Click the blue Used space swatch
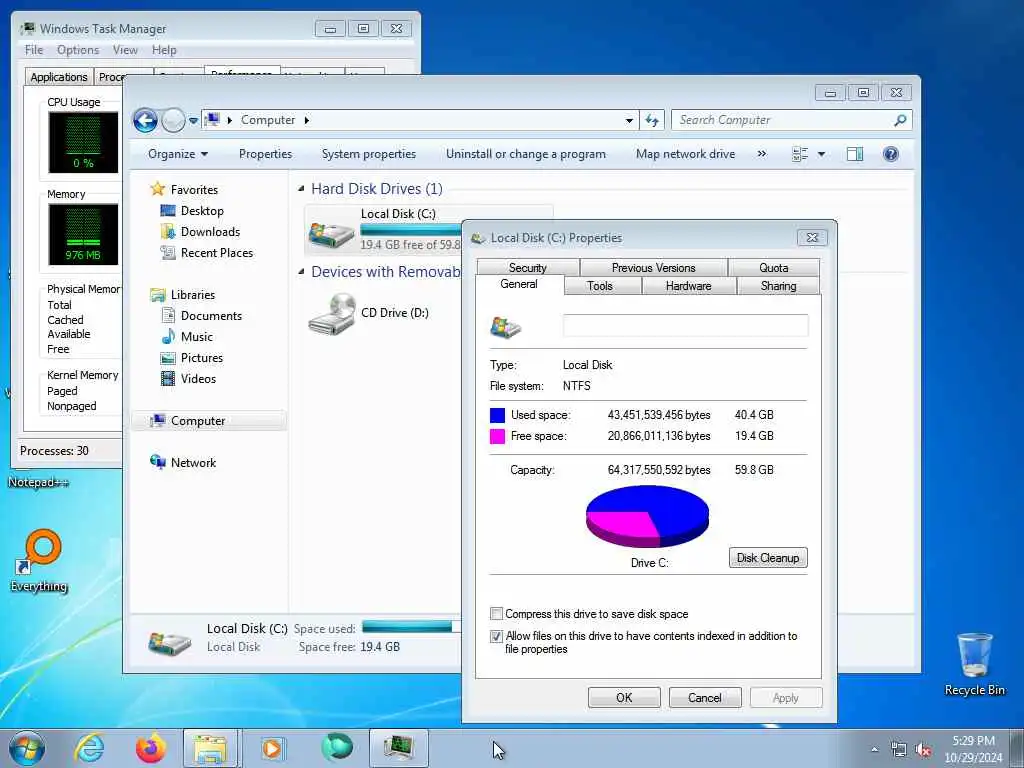1024x768 pixels. click(497, 415)
